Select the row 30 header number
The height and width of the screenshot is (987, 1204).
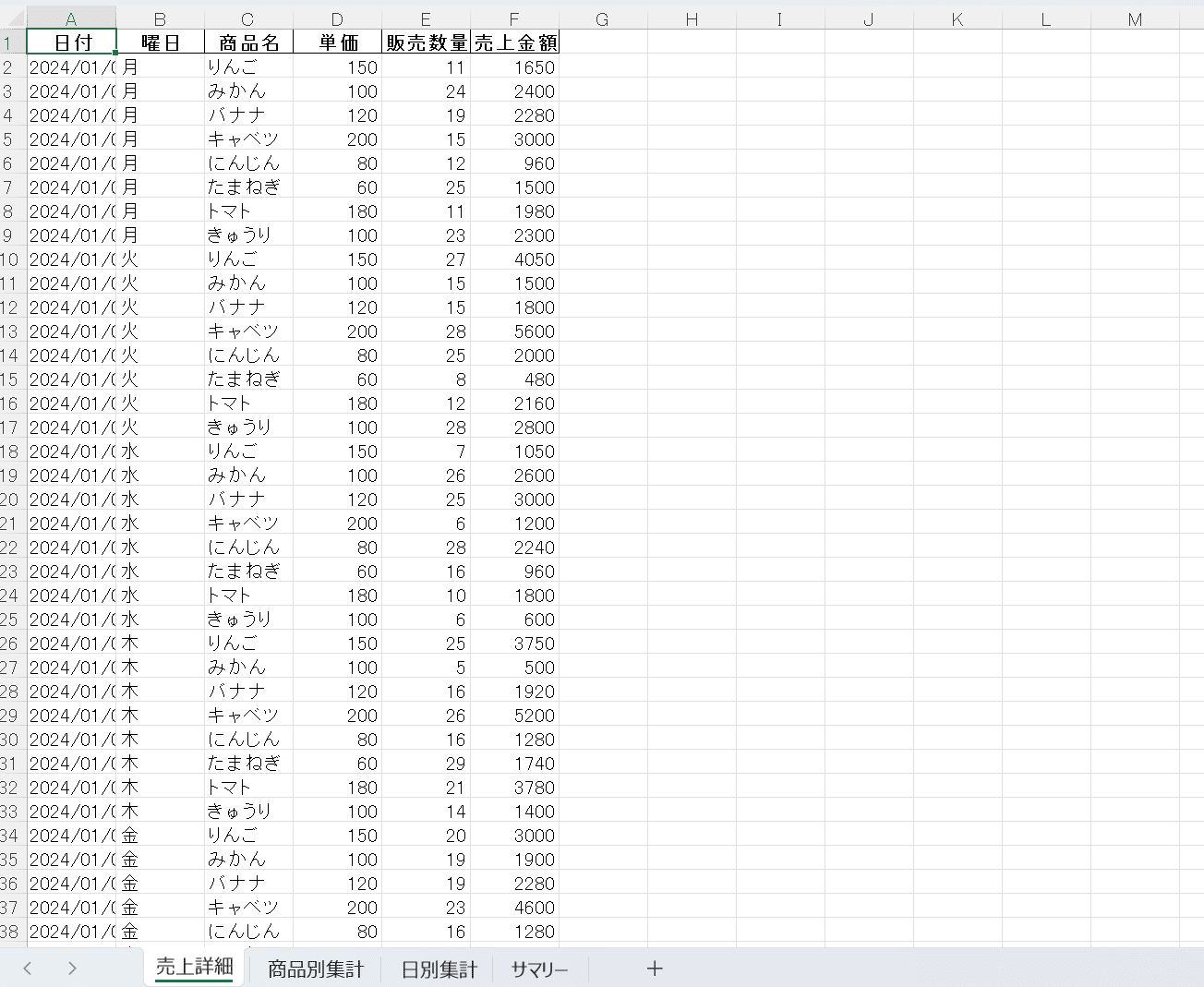click(12, 740)
